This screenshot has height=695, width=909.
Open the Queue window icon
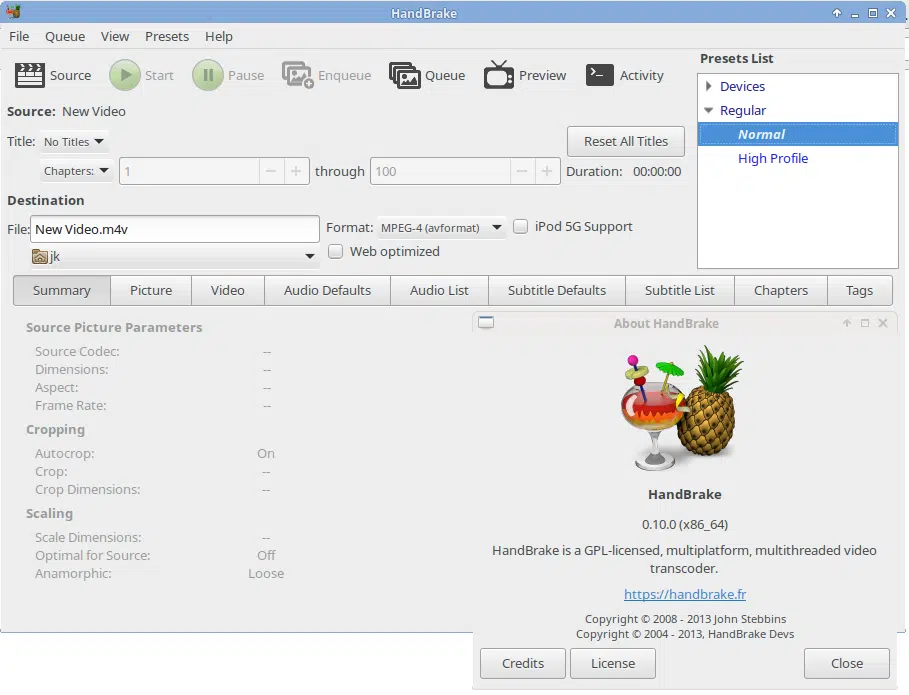click(x=404, y=75)
